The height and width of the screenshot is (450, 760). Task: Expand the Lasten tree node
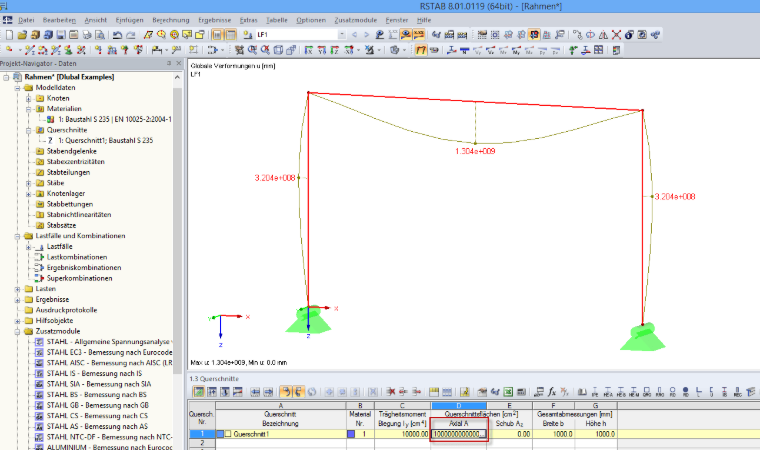click(x=17, y=289)
